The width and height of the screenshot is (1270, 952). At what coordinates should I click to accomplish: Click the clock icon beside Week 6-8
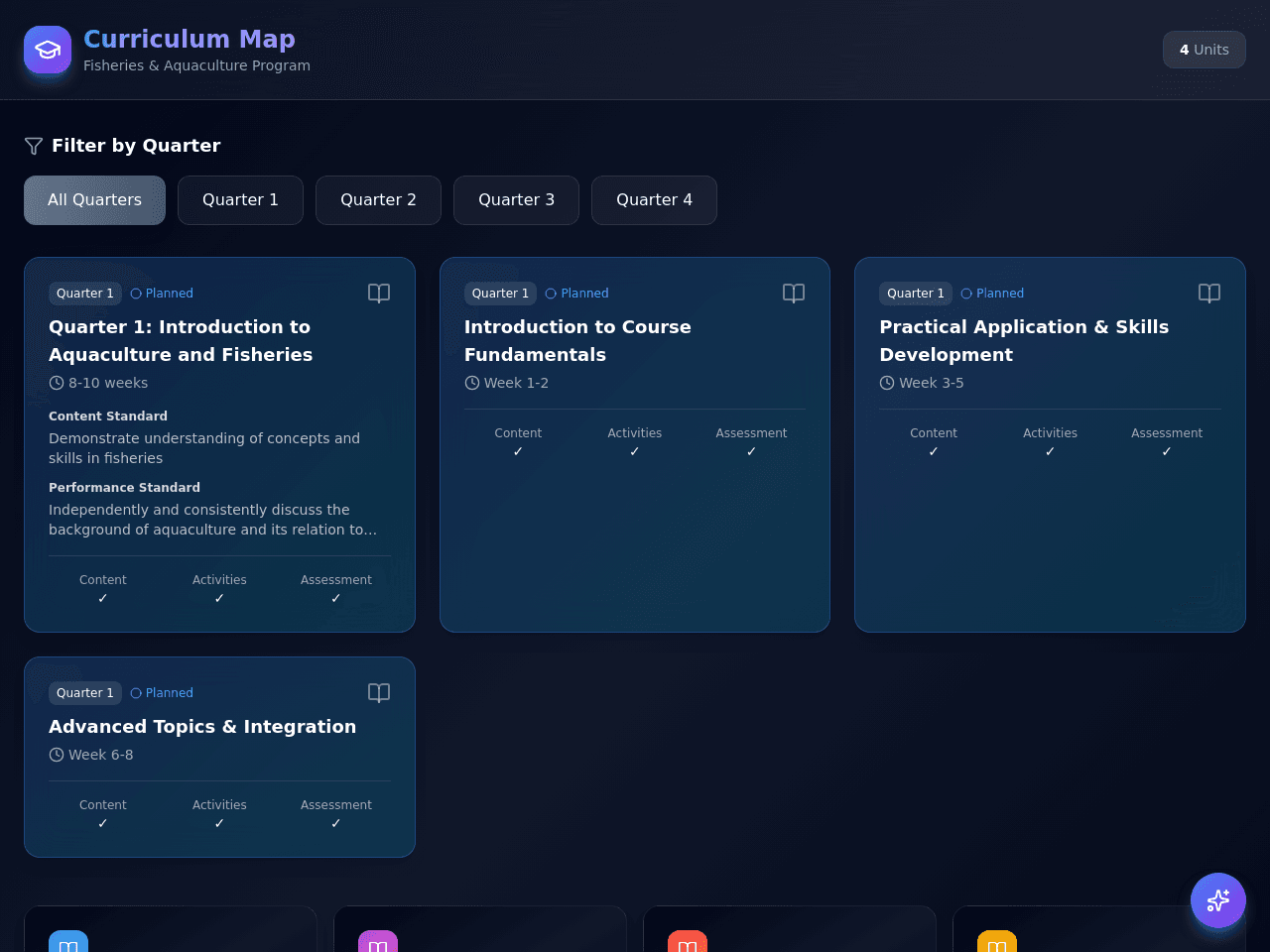[57, 755]
